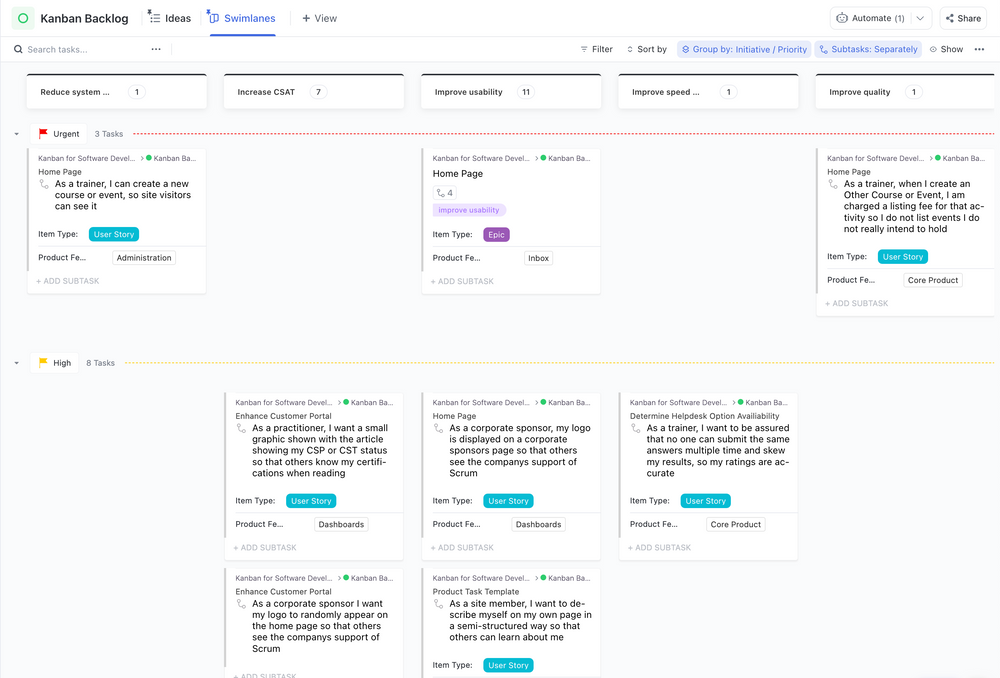Toggle Subtasks: Separately setting
The width and height of the screenshot is (1000, 678).
pos(867,48)
